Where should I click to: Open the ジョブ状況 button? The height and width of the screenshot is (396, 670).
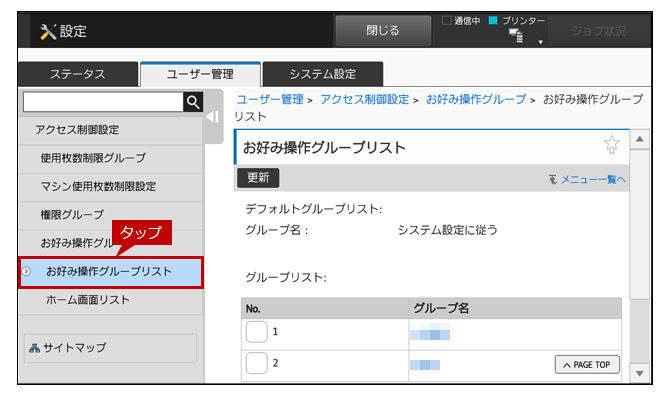pyautogui.click(x=598, y=31)
